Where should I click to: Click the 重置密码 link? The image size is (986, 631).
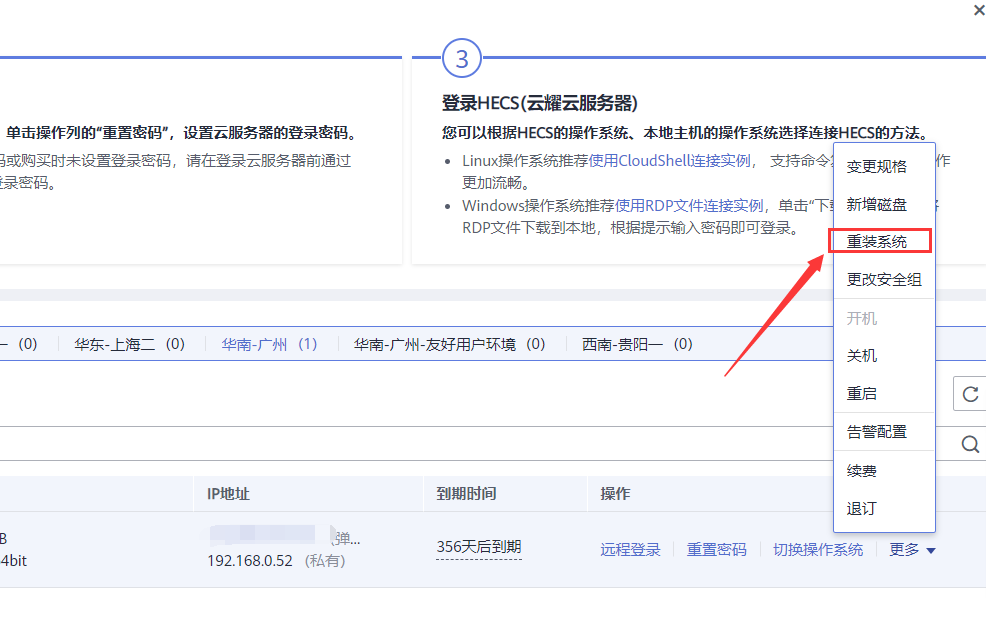tap(716, 550)
